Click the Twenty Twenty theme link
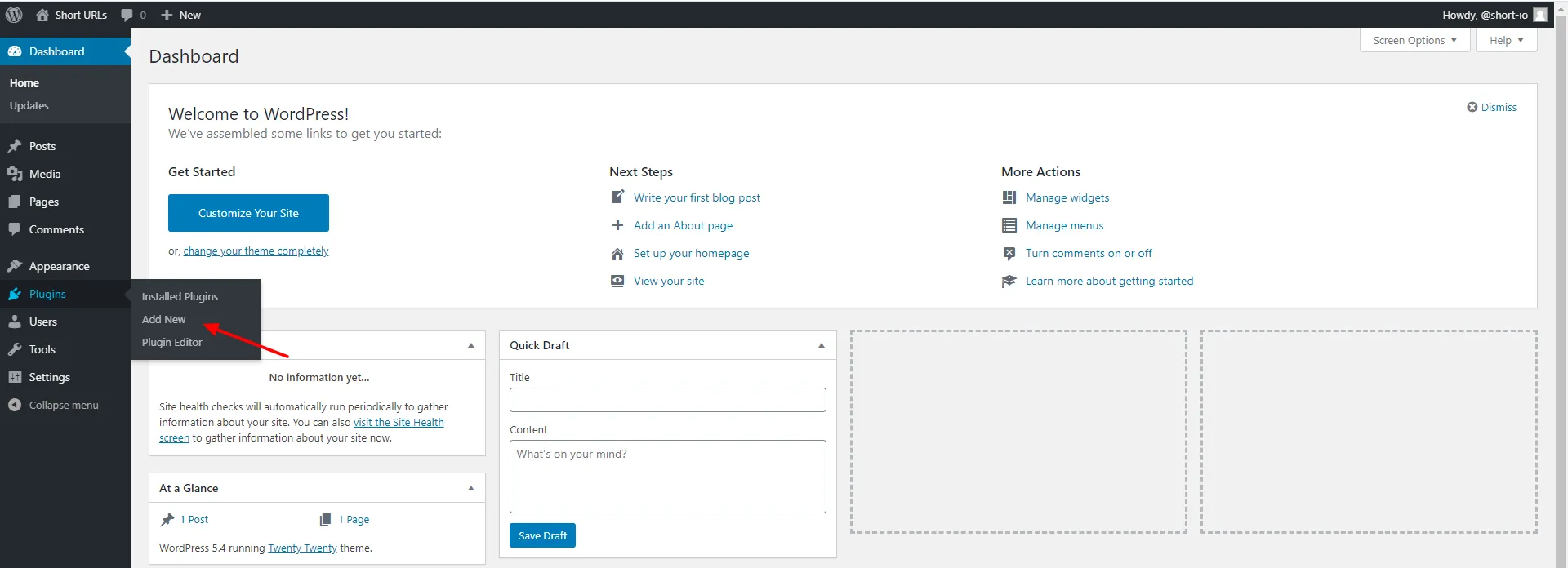This screenshot has height=568, width=1568. point(302,548)
